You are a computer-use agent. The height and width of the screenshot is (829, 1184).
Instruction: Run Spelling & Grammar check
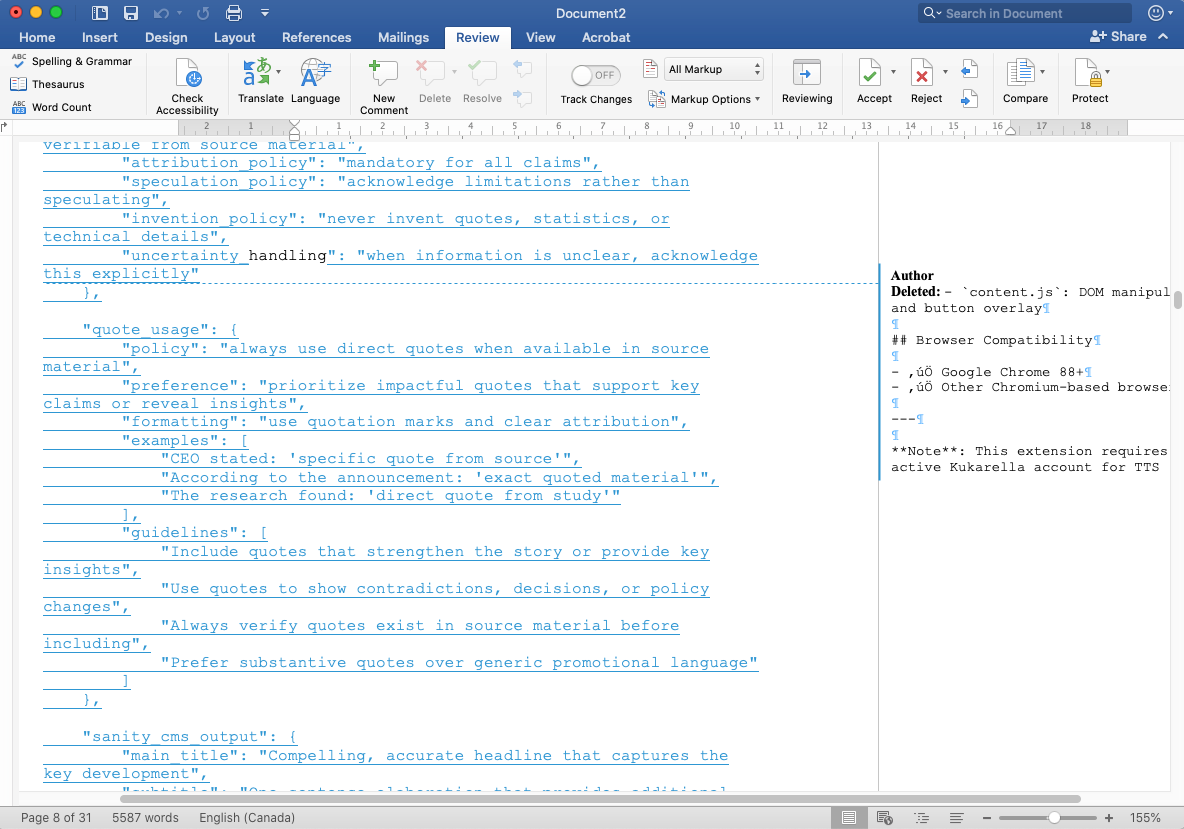click(72, 61)
